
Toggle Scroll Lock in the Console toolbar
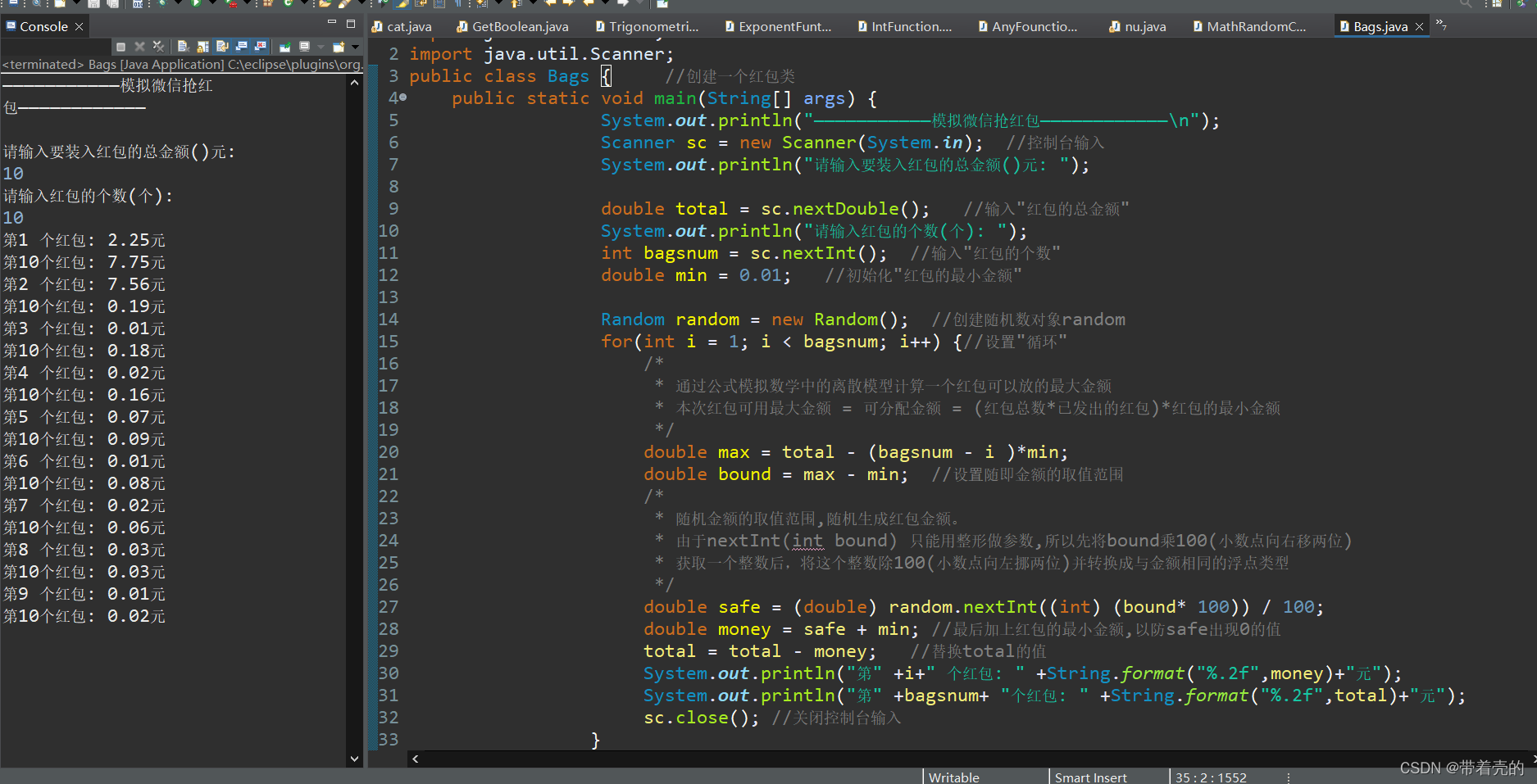pyautogui.click(x=202, y=47)
